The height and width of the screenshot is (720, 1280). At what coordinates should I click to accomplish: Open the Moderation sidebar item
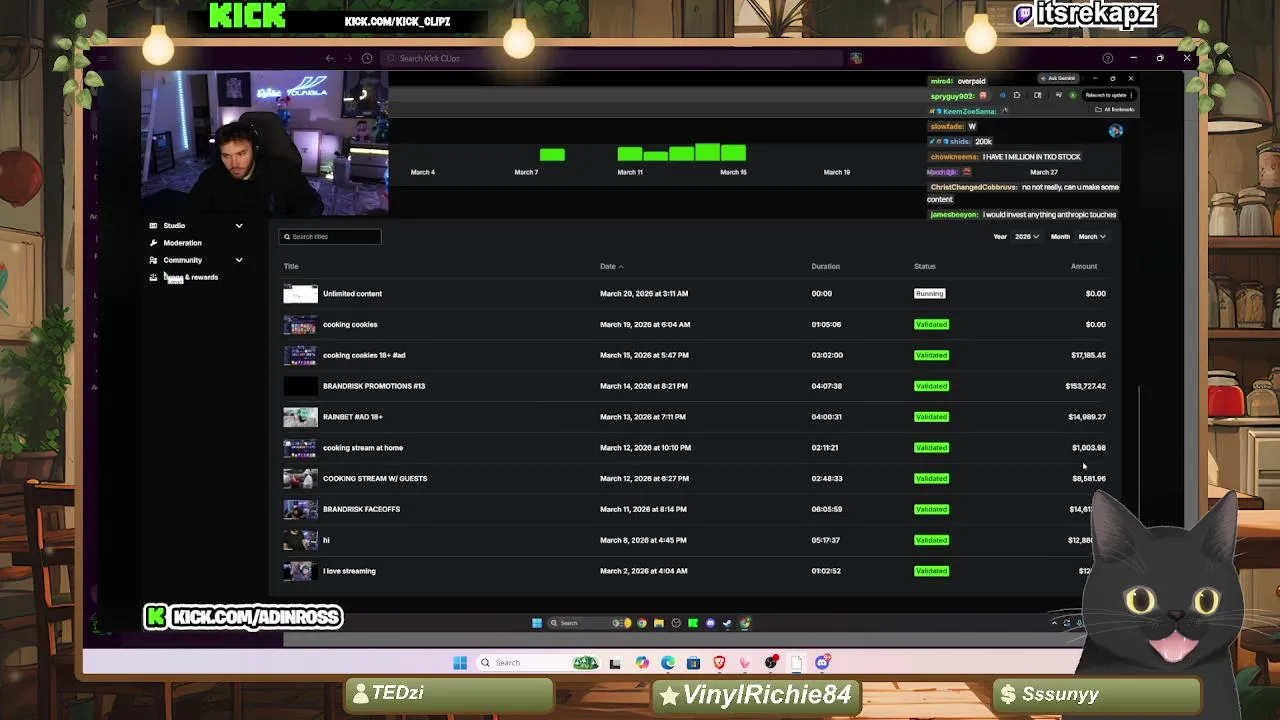pos(182,243)
